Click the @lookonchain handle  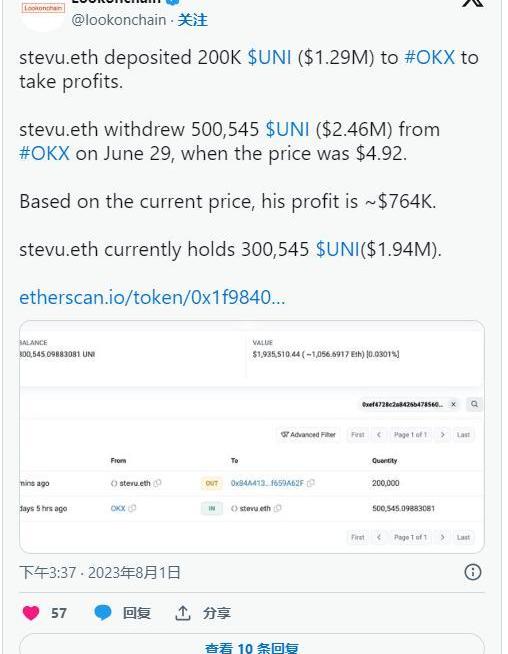click(119, 20)
